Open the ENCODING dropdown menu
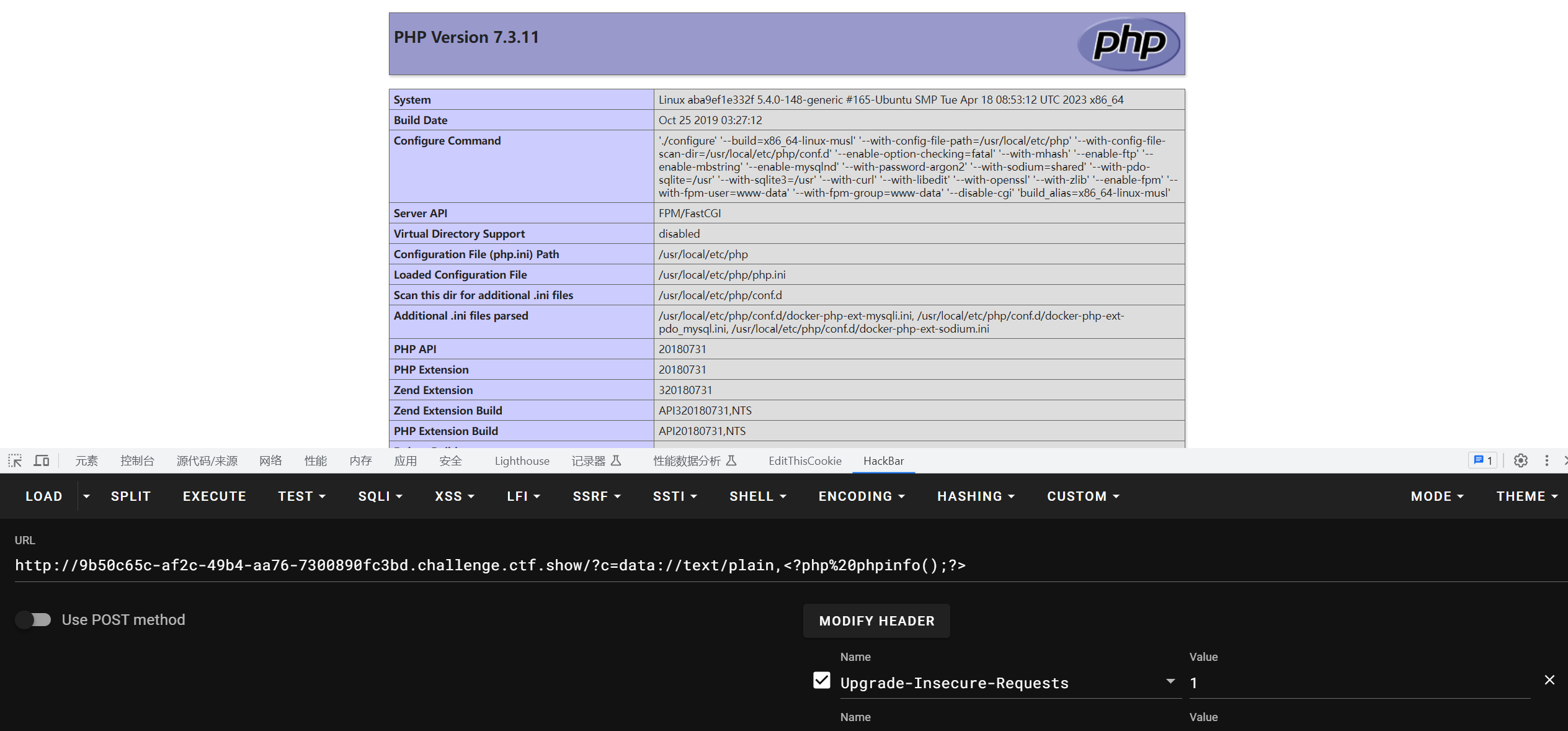Image resolution: width=1568 pixels, height=731 pixels. click(861, 496)
